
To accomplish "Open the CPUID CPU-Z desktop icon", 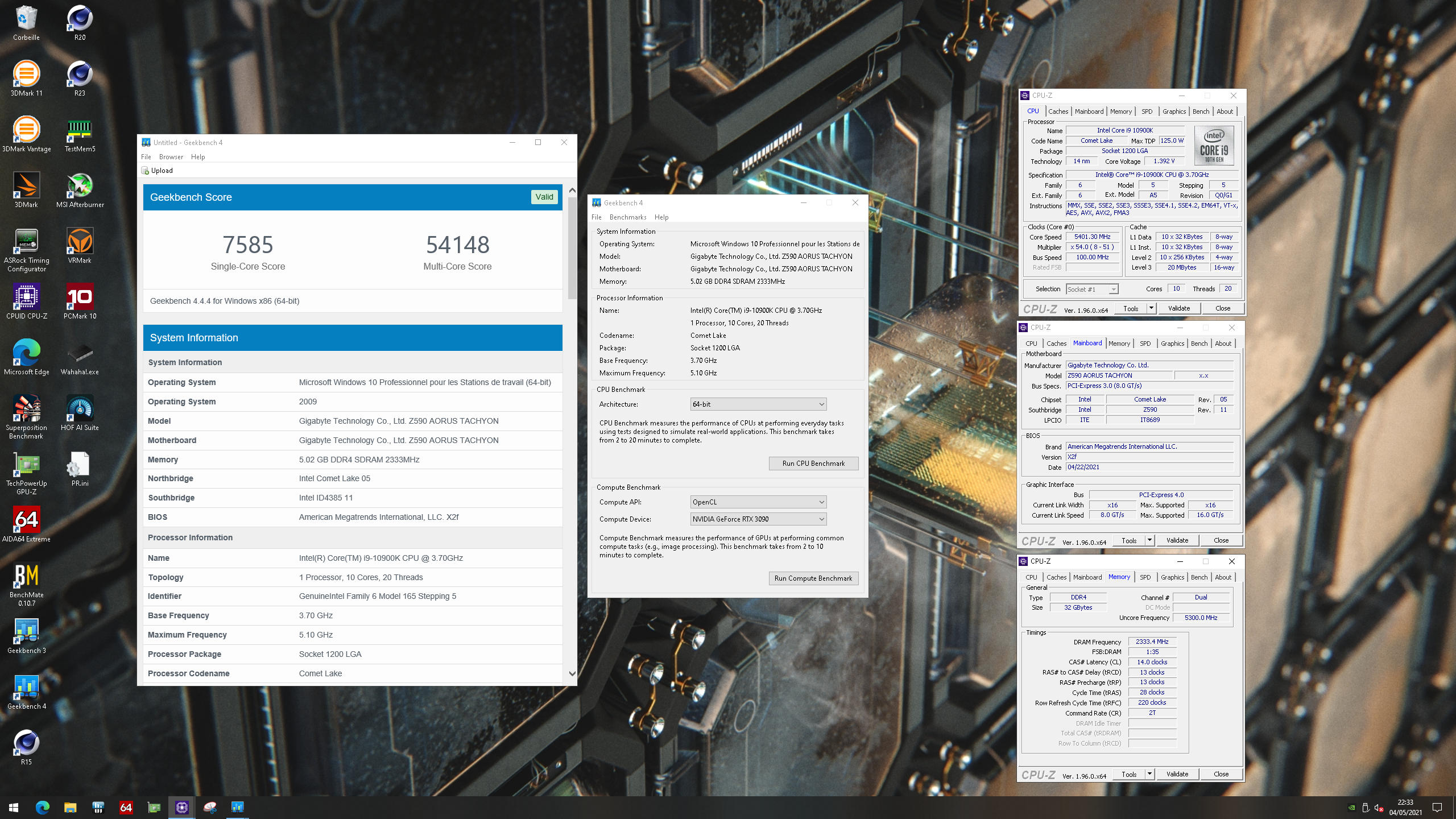I will click(x=26, y=301).
